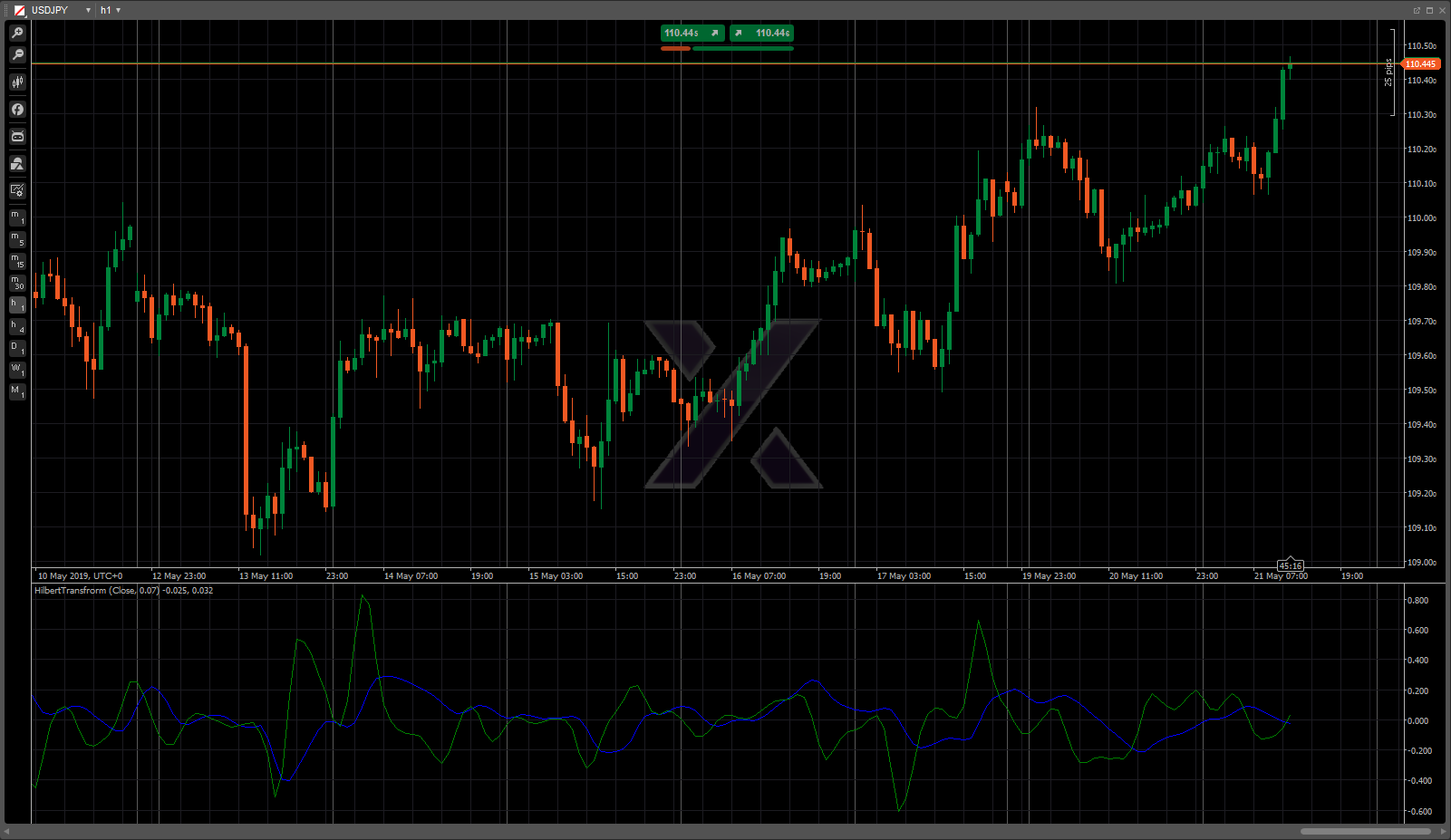Click the left sell button at 110.44
This screenshot has width=1451, height=840.
692,34
